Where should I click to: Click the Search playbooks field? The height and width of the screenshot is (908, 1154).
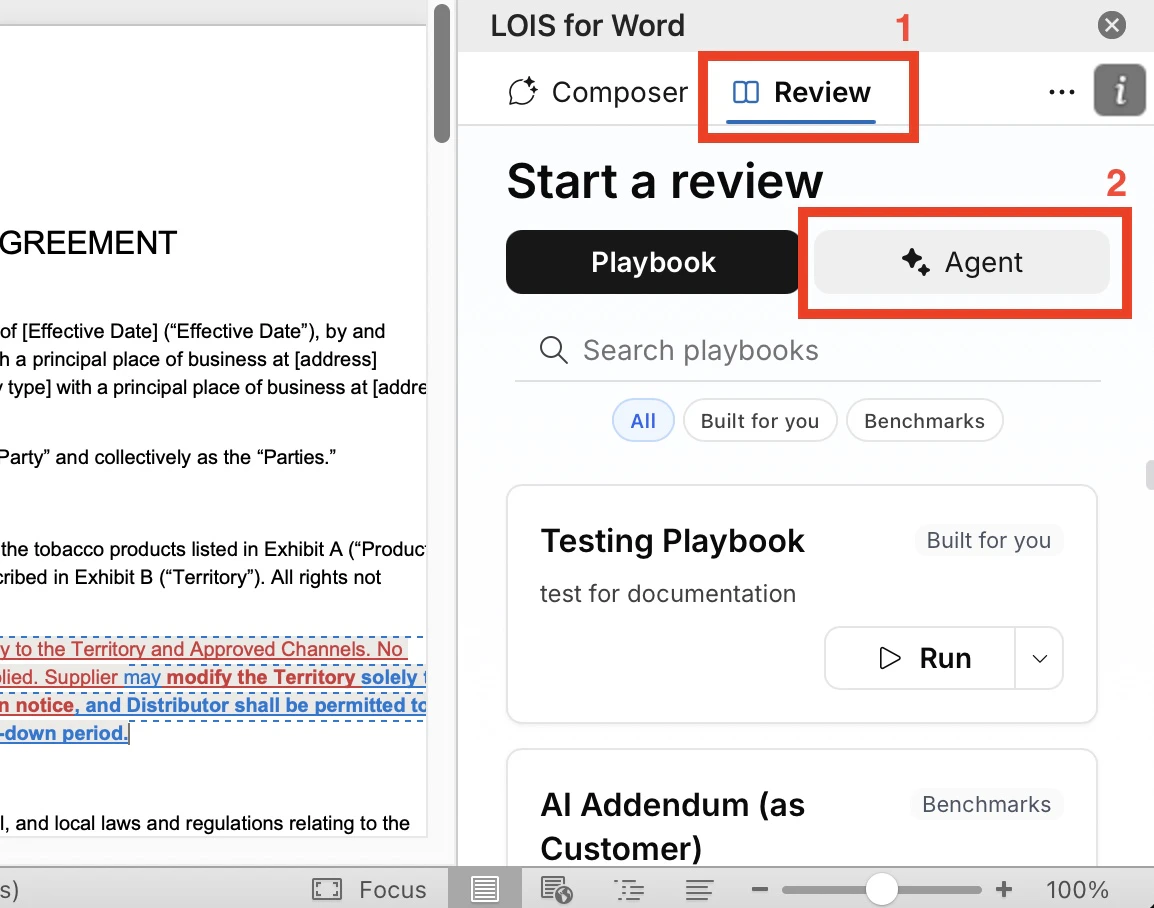click(807, 350)
